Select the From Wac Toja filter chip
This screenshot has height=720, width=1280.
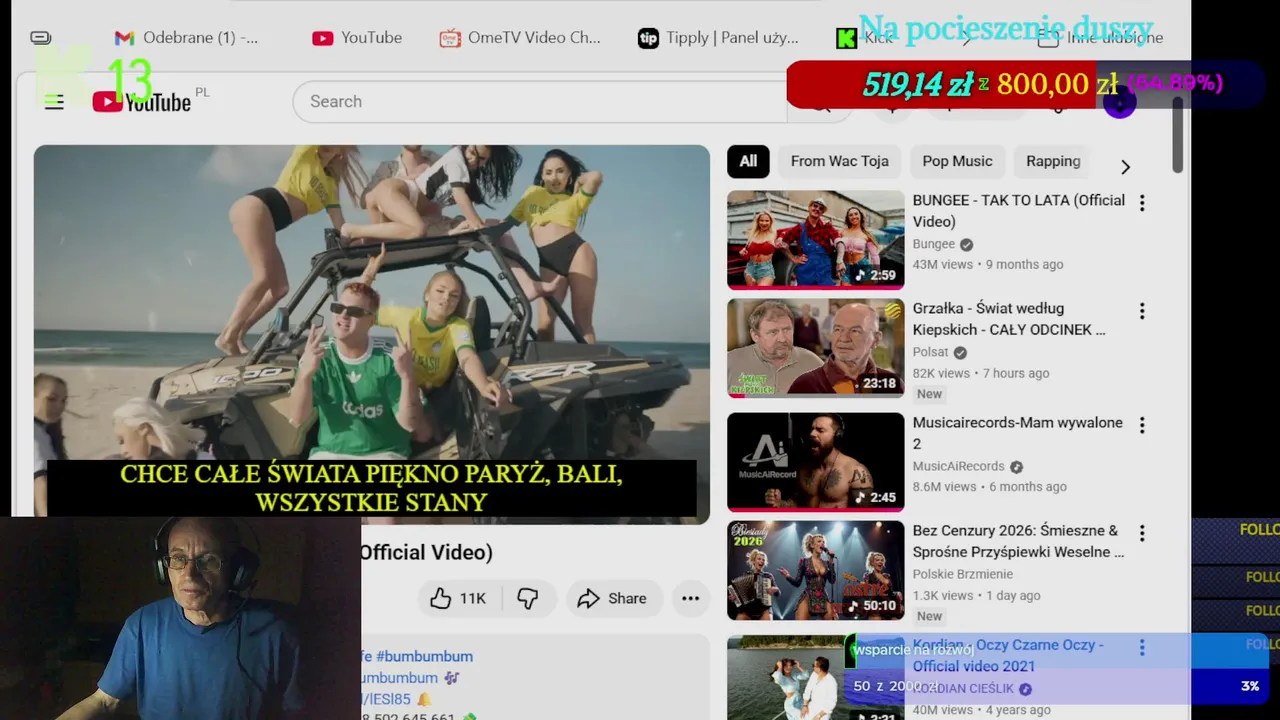tap(839, 161)
